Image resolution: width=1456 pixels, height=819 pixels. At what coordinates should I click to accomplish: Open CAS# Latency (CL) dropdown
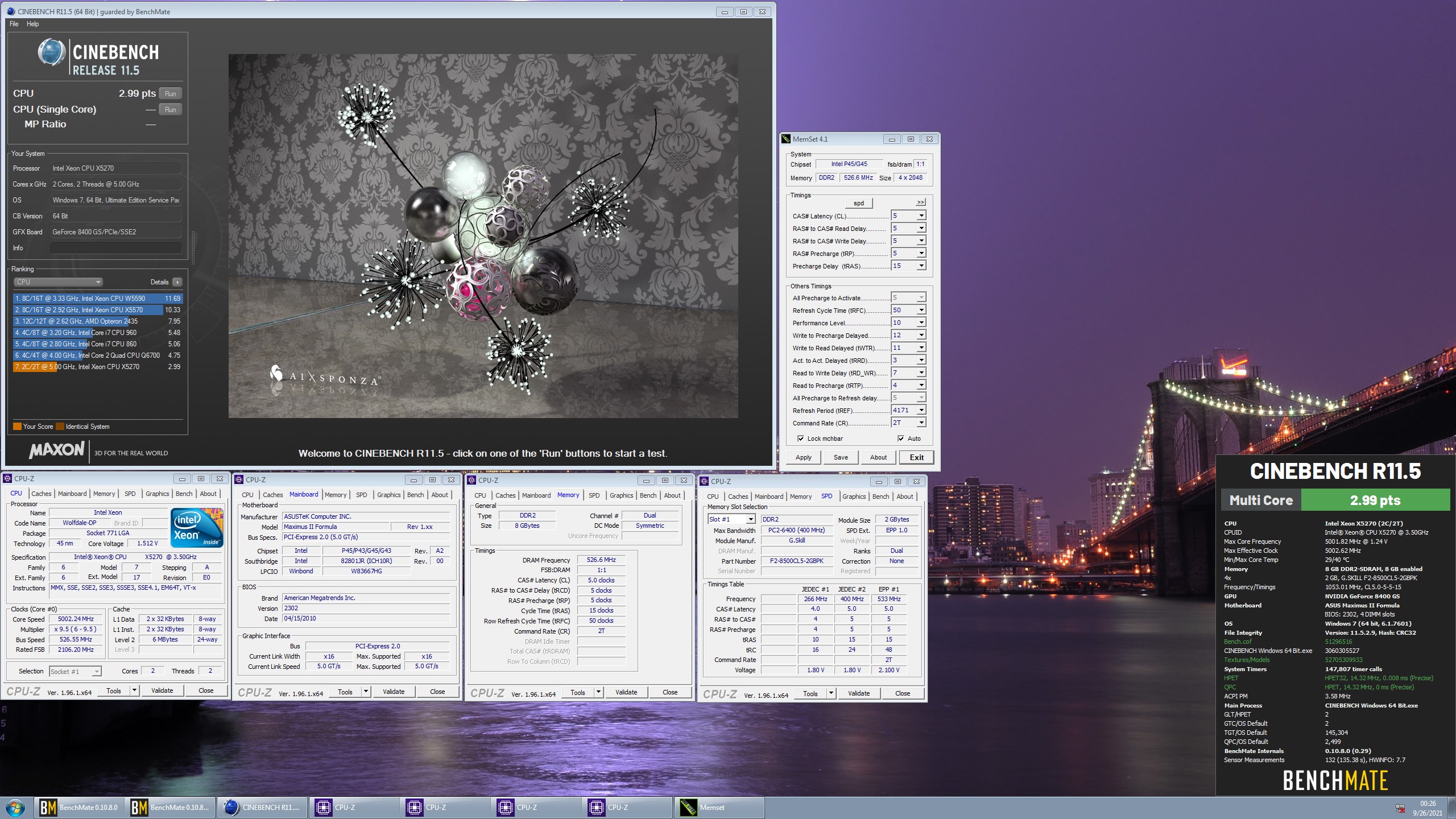(x=921, y=216)
